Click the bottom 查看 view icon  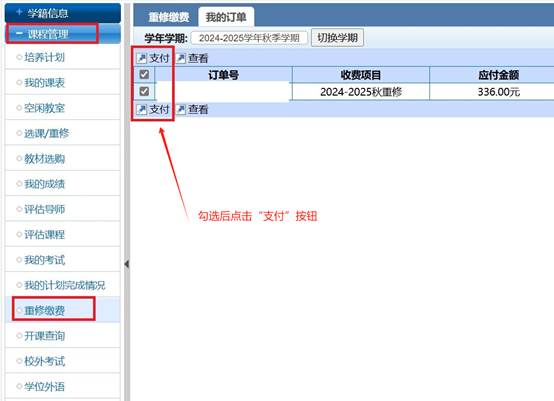pos(181,110)
